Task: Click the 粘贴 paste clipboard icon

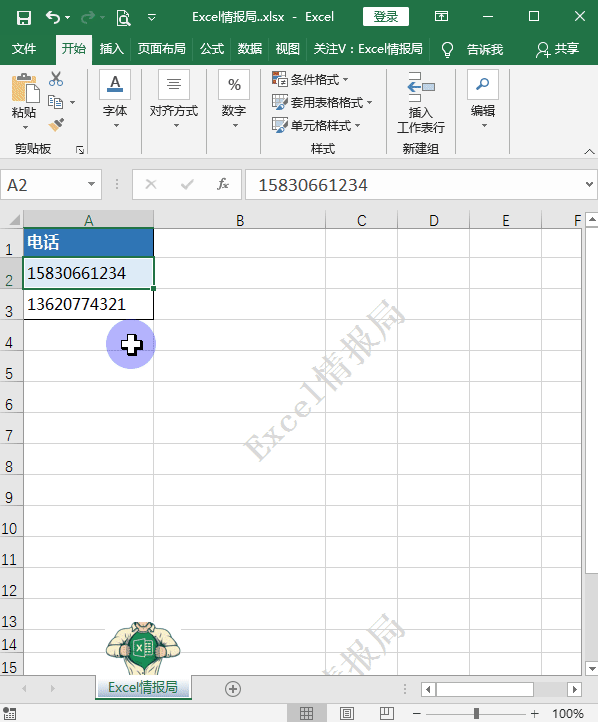Action: pos(24,88)
